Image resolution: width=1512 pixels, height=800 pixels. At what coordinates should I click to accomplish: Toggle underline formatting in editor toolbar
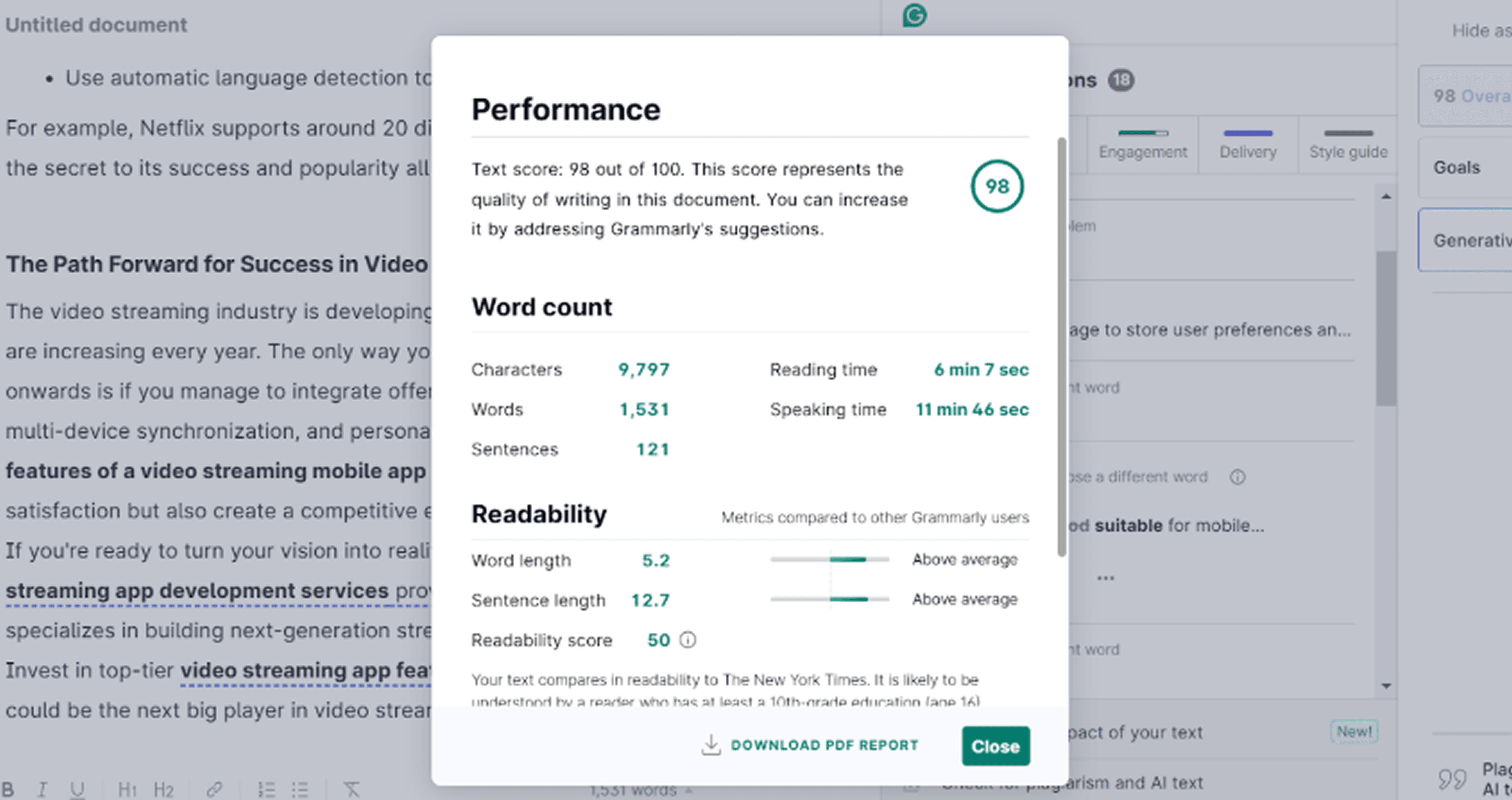(x=77, y=789)
